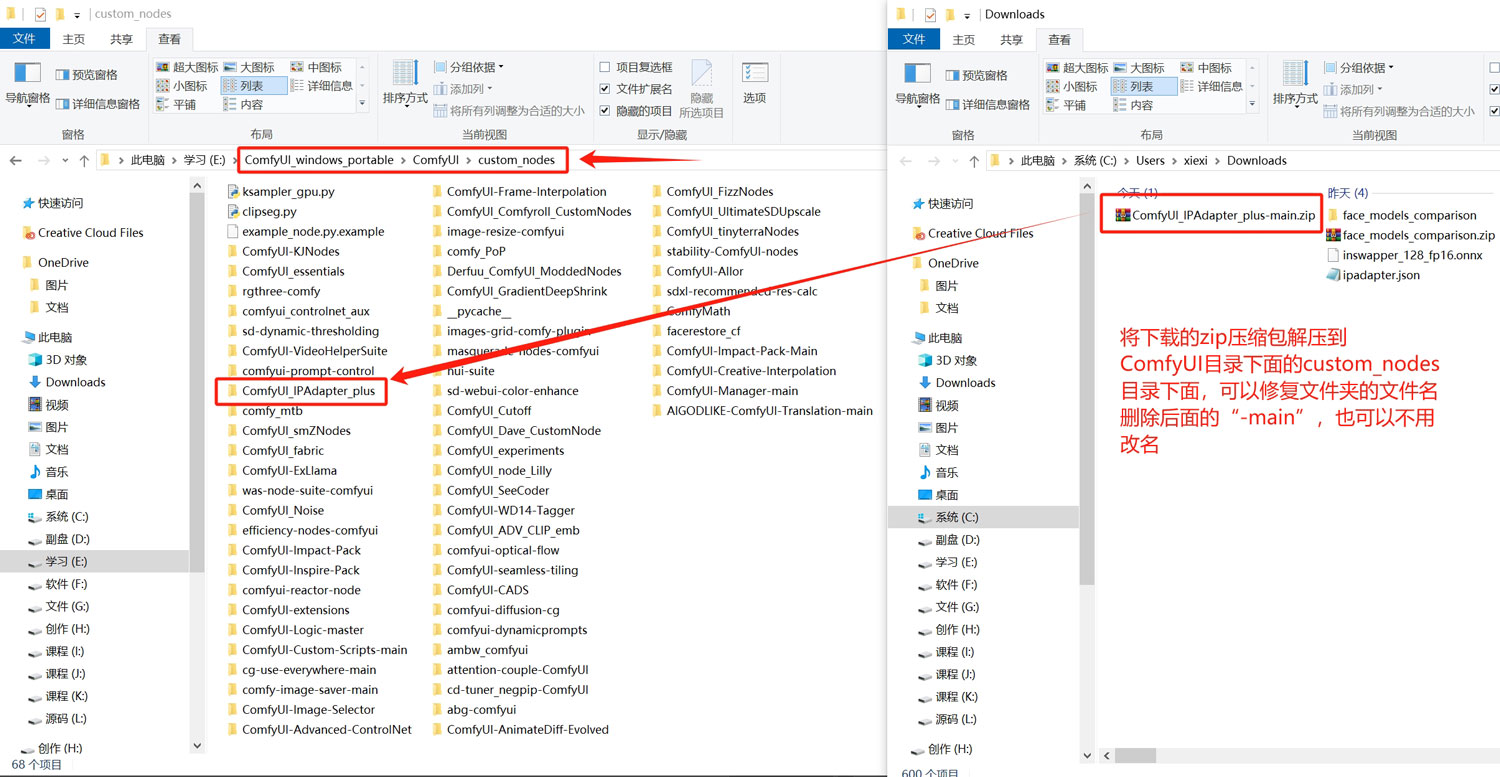Open 排序方式 menu in custom_nodes window

click(x=405, y=84)
